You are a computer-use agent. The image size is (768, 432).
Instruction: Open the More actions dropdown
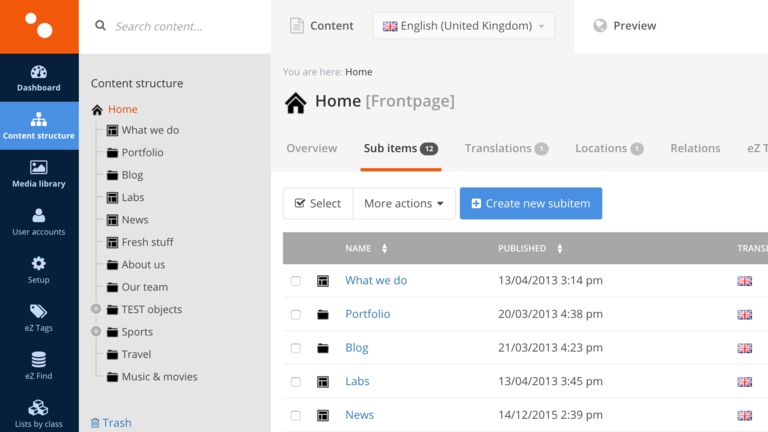(x=404, y=203)
